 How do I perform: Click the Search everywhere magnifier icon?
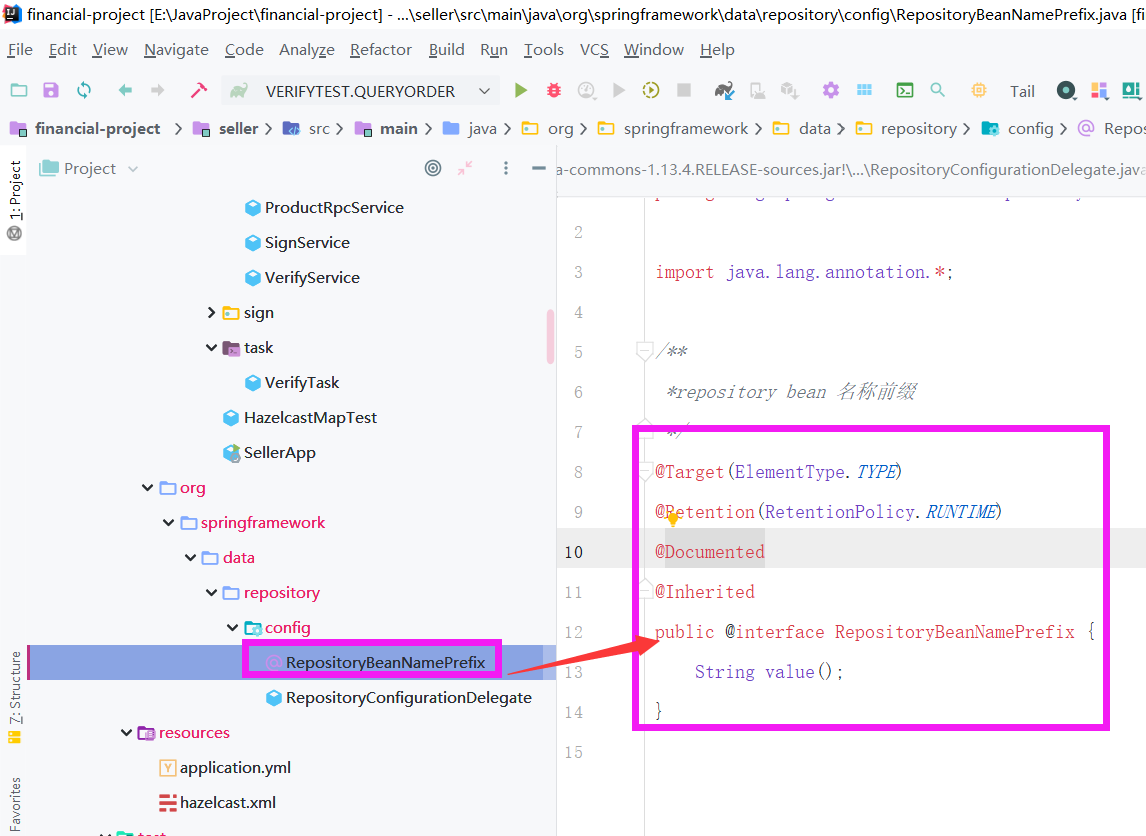(x=937, y=90)
